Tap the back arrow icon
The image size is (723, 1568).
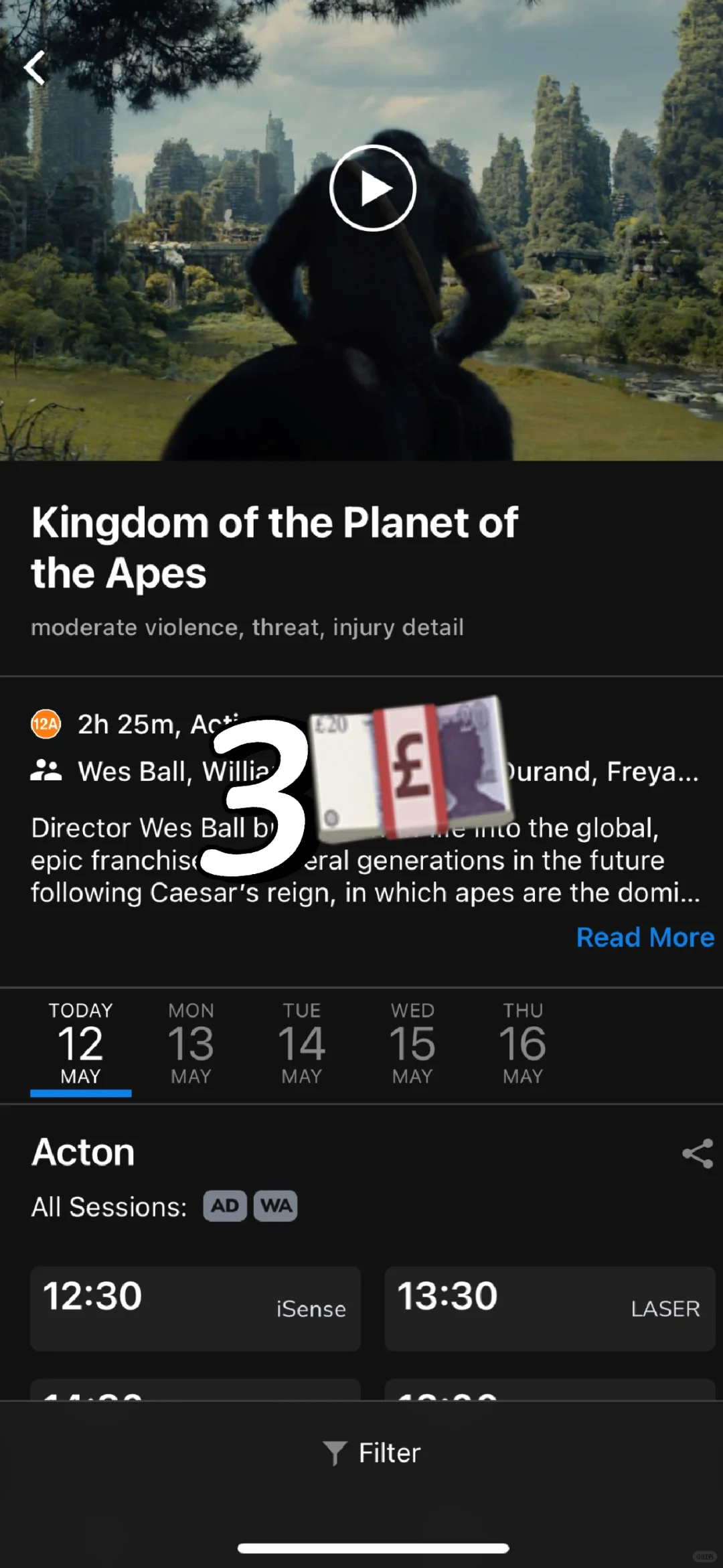[x=35, y=68]
